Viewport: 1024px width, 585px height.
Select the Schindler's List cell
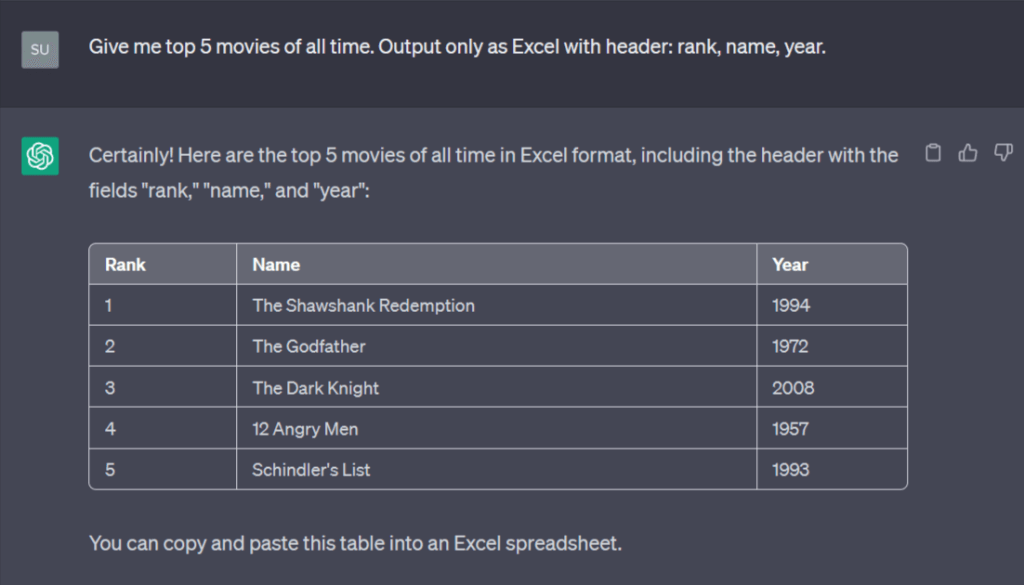pos(311,470)
